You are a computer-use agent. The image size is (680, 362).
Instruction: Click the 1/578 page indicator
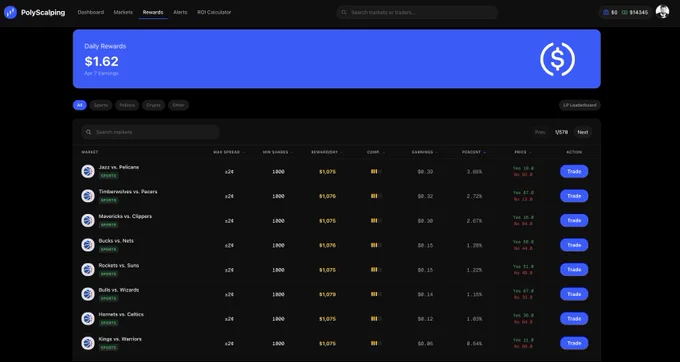(561, 132)
